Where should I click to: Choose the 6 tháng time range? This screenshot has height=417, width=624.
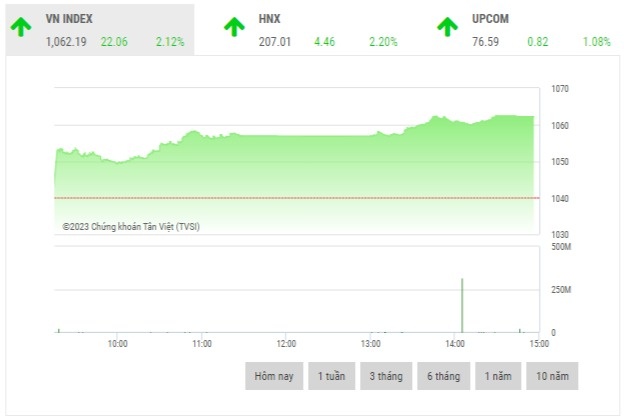[x=442, y=376]
